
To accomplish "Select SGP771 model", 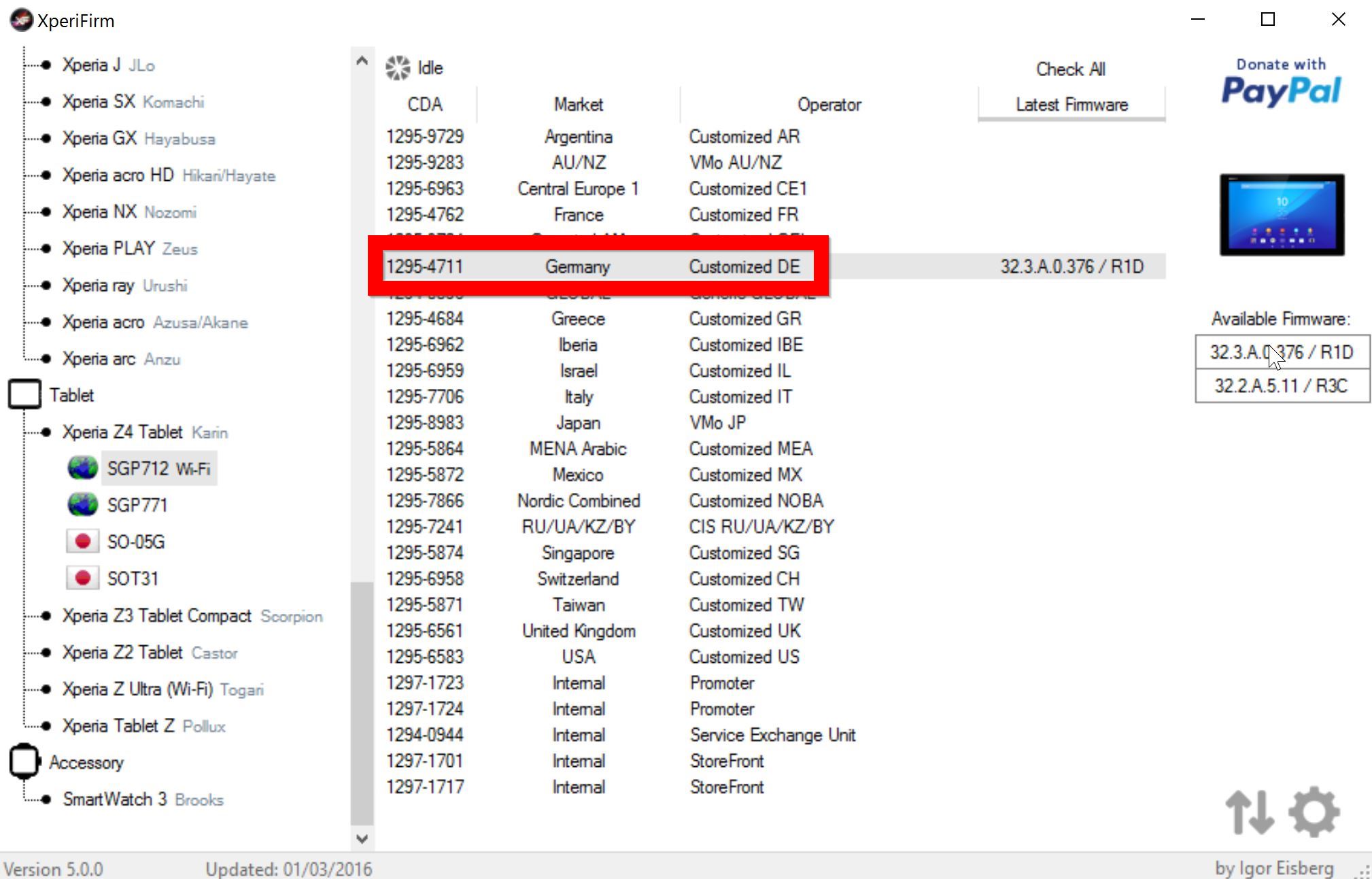I will coord(137,505).
